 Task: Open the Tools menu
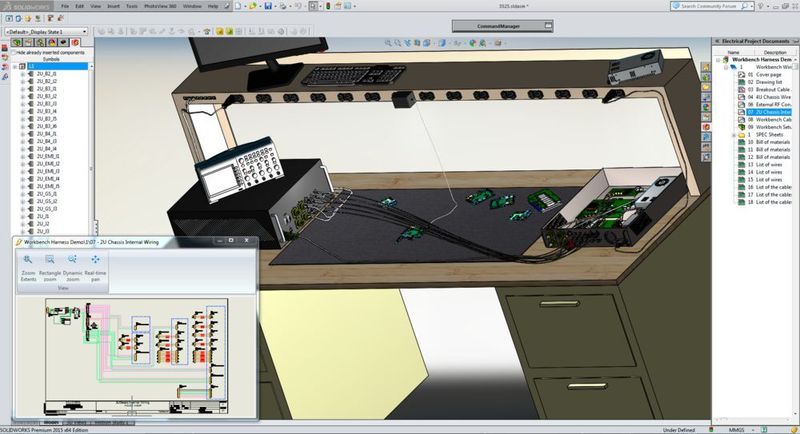(132, 6)
